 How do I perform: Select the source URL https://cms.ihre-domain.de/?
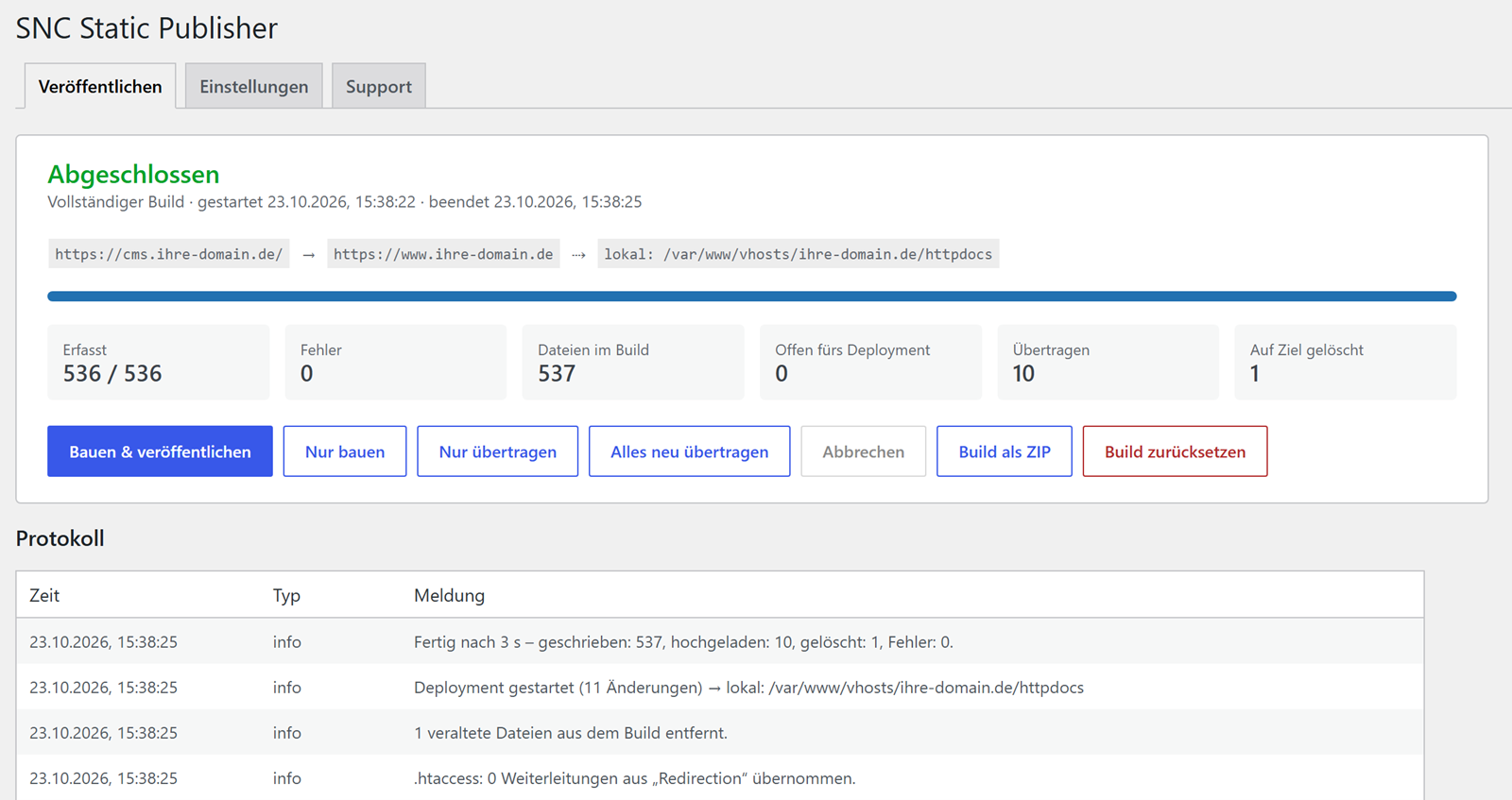pyautogui.click(x=169, y=254)
